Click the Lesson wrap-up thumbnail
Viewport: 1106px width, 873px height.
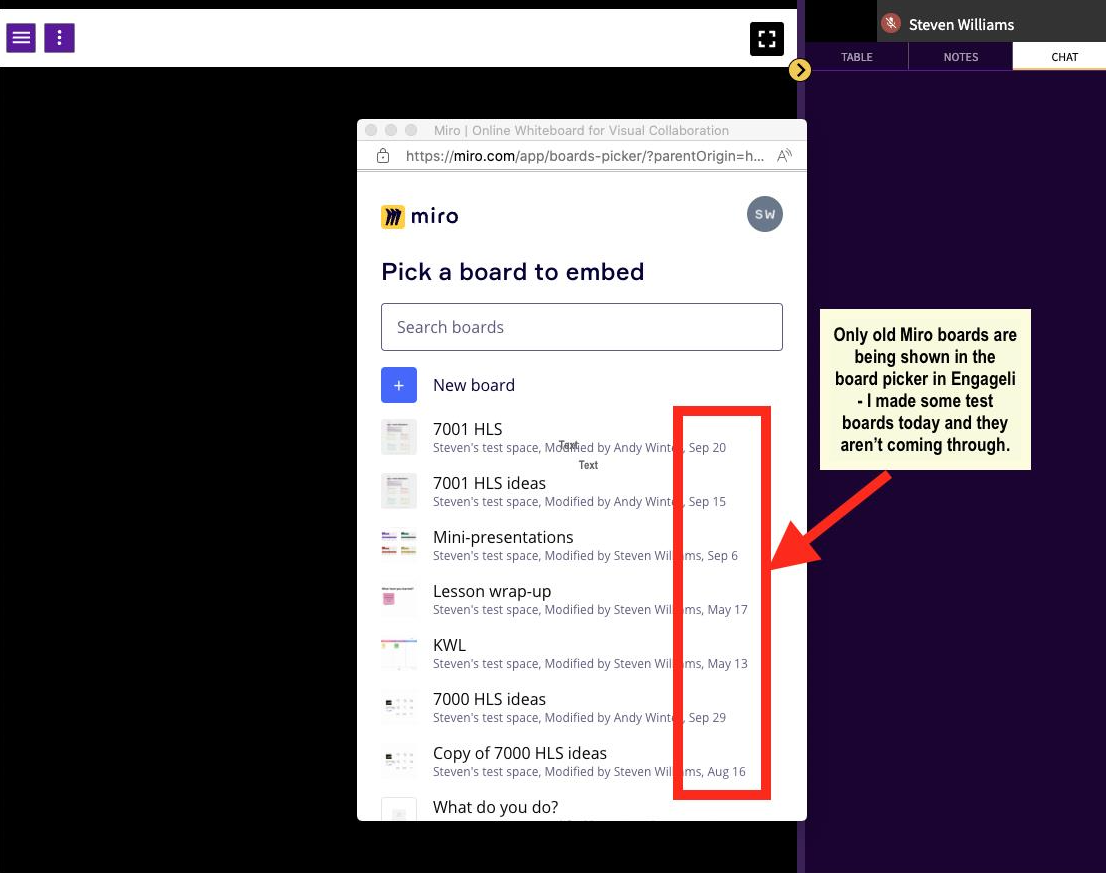point(399,599)
